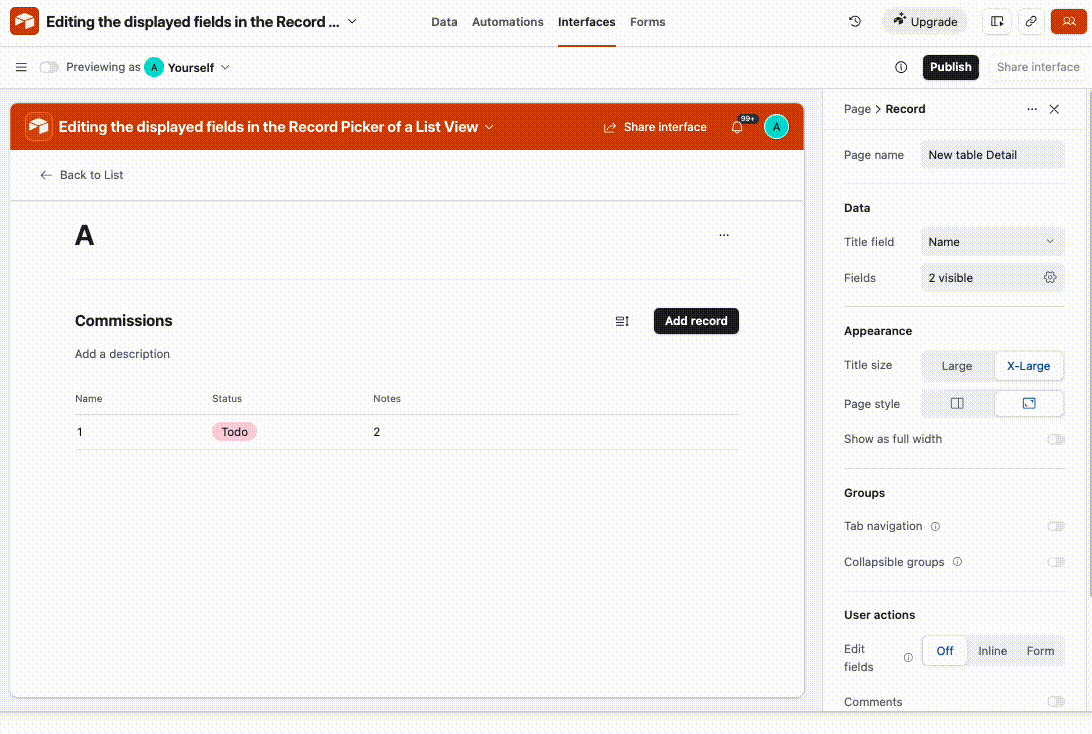The image size is (1092, 734).
Task: Click the info icon next to Publish
Action: click(901, 68)
